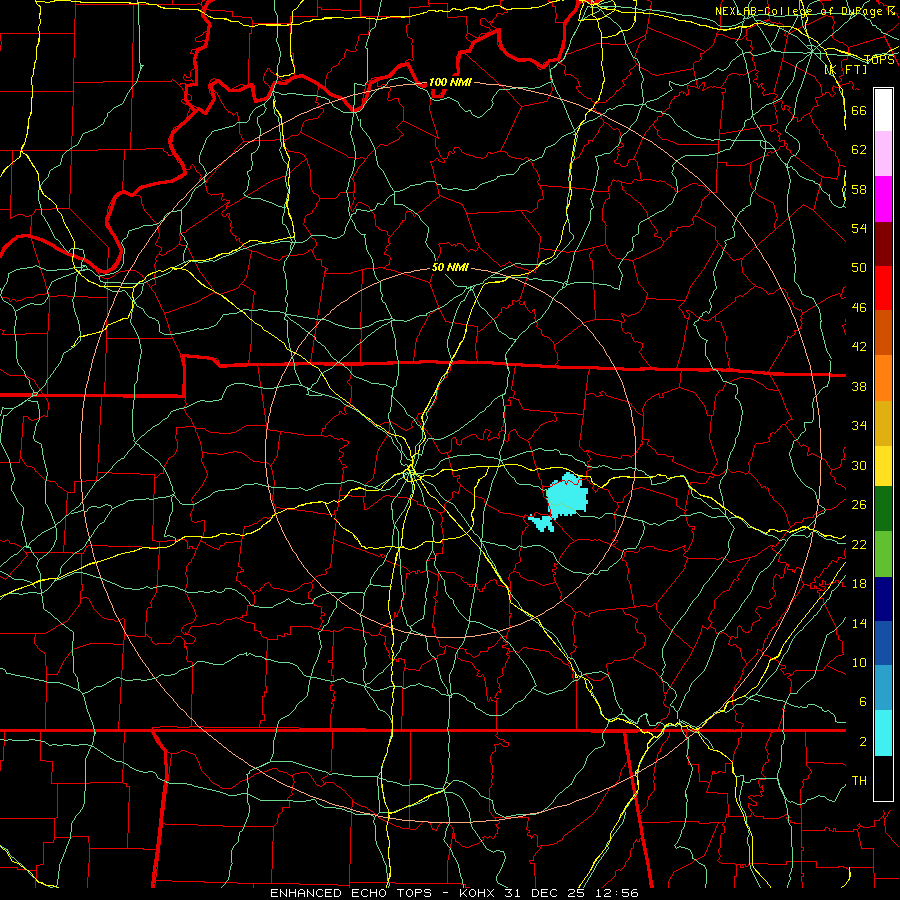Click the "50 NMI" range ring label
Viewport: 900px width, 900px height.
(451, 267)
